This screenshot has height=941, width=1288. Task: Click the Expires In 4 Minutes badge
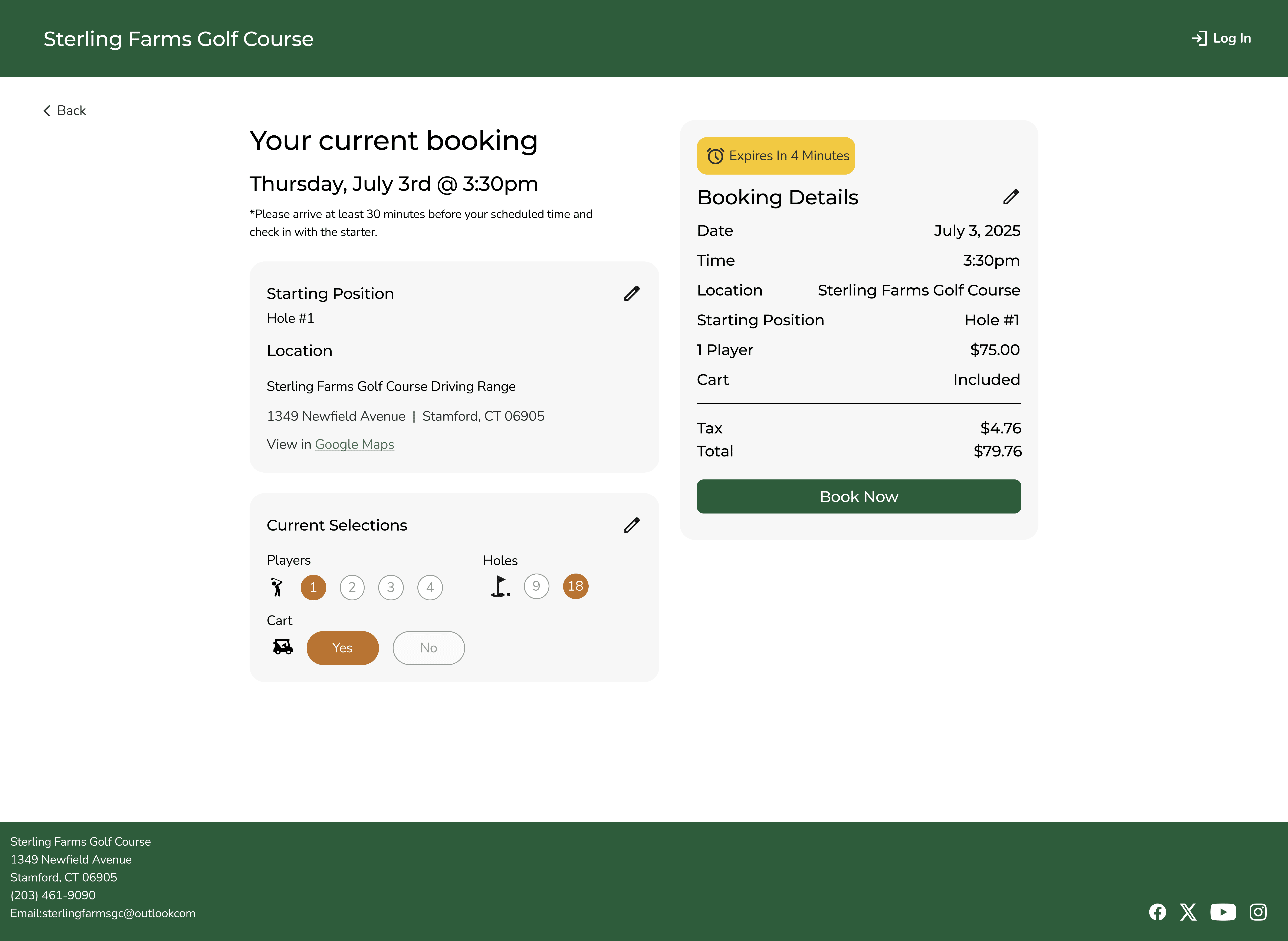pos(775,155)
